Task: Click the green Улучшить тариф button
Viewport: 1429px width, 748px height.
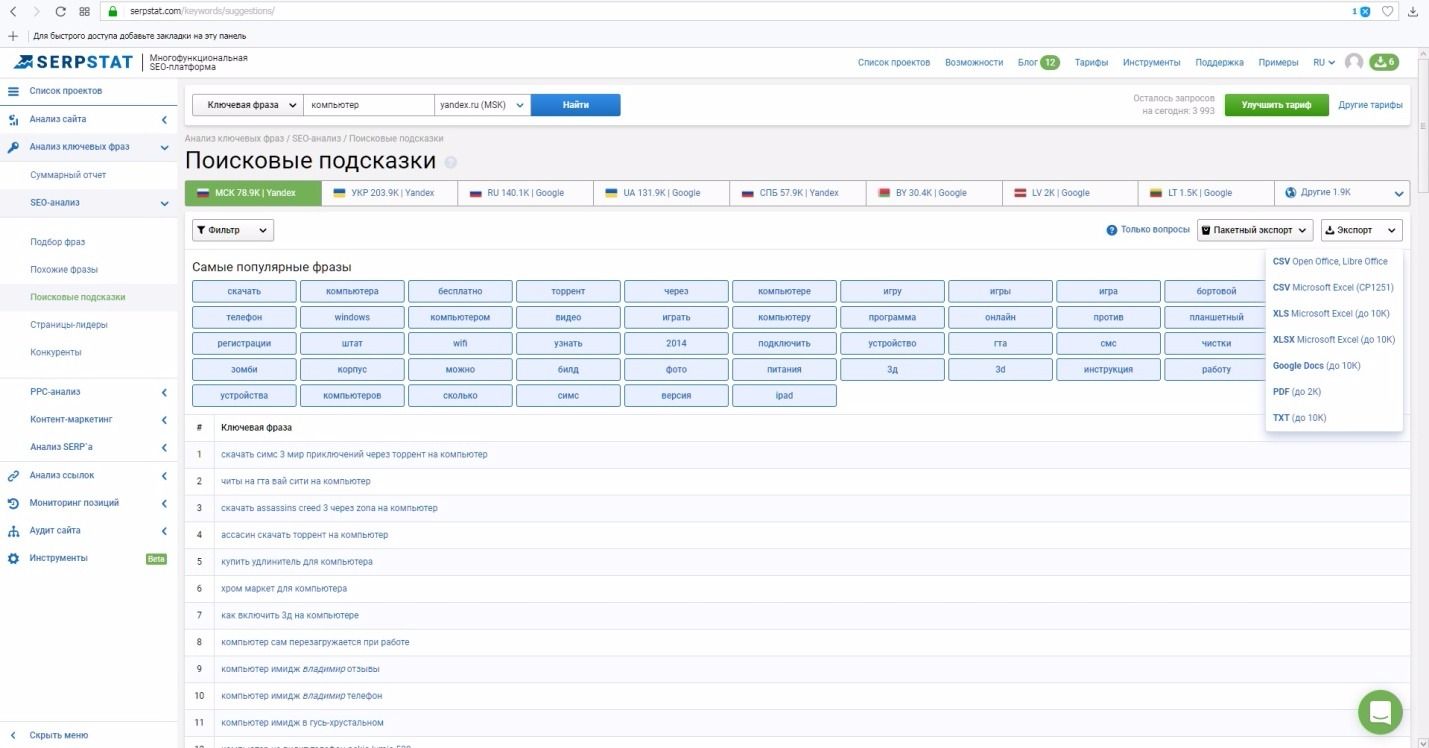Action: point(1276,105)
